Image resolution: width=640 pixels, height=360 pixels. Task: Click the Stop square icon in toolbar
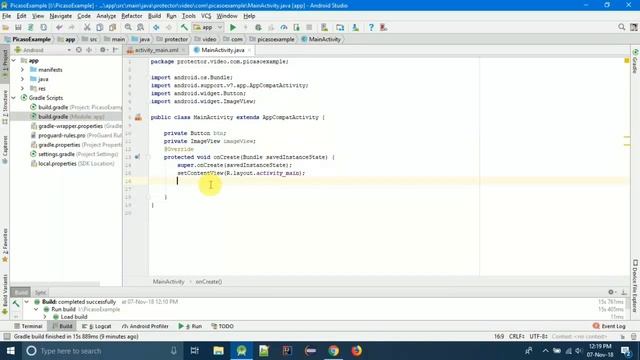(x=309, y=27)
